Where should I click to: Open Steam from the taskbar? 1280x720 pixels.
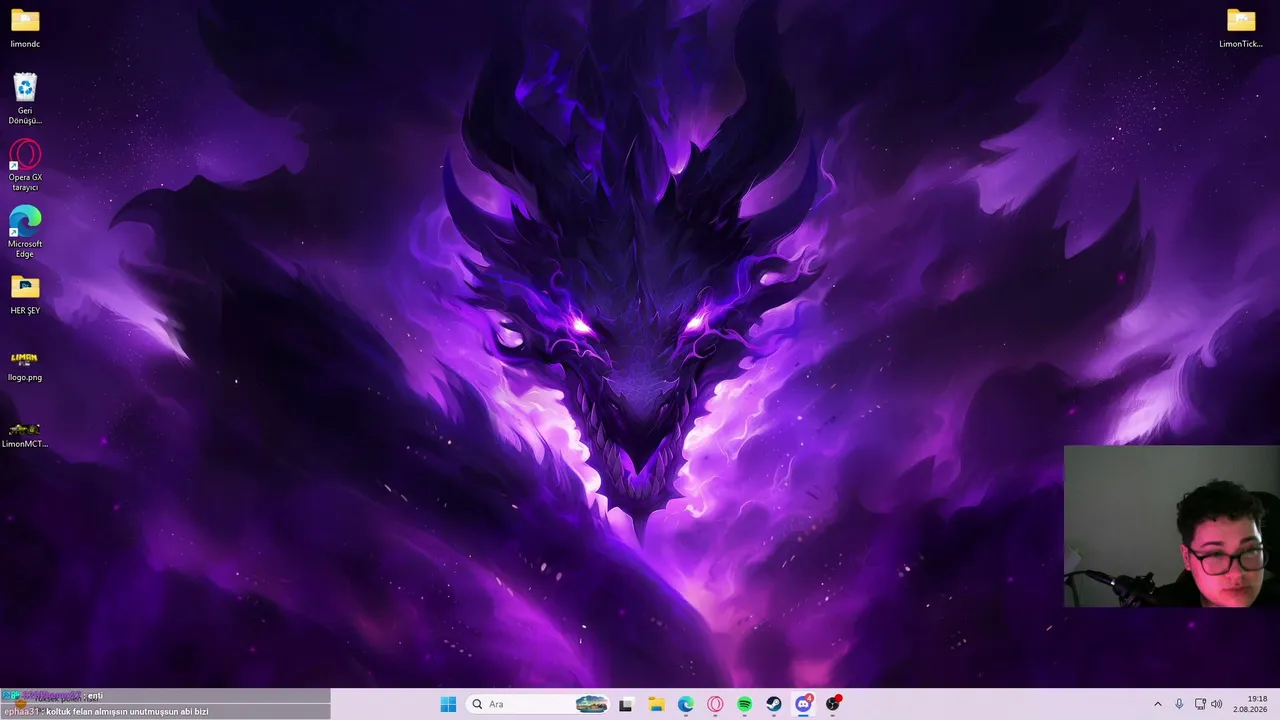tap(774, 704)
